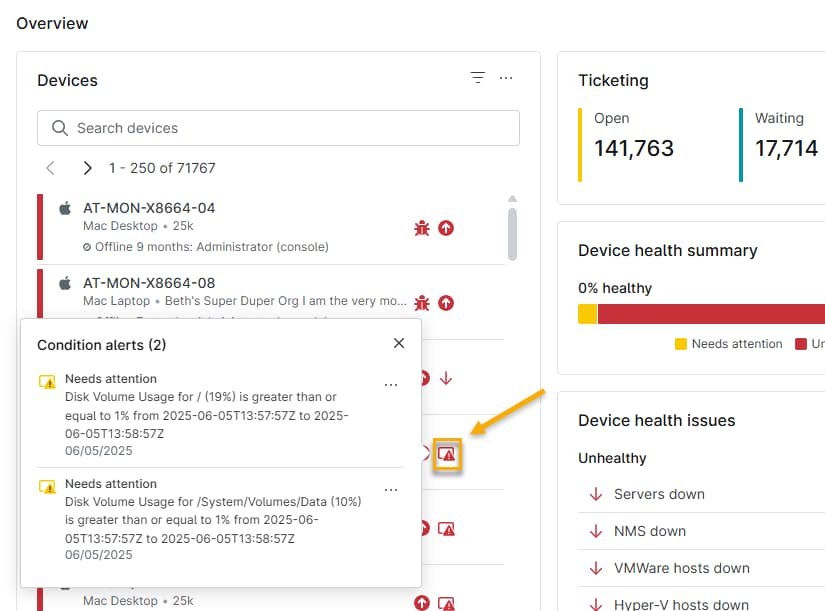
Task: Open the Devices panel ellipsis menu
Action: (506, 77)
